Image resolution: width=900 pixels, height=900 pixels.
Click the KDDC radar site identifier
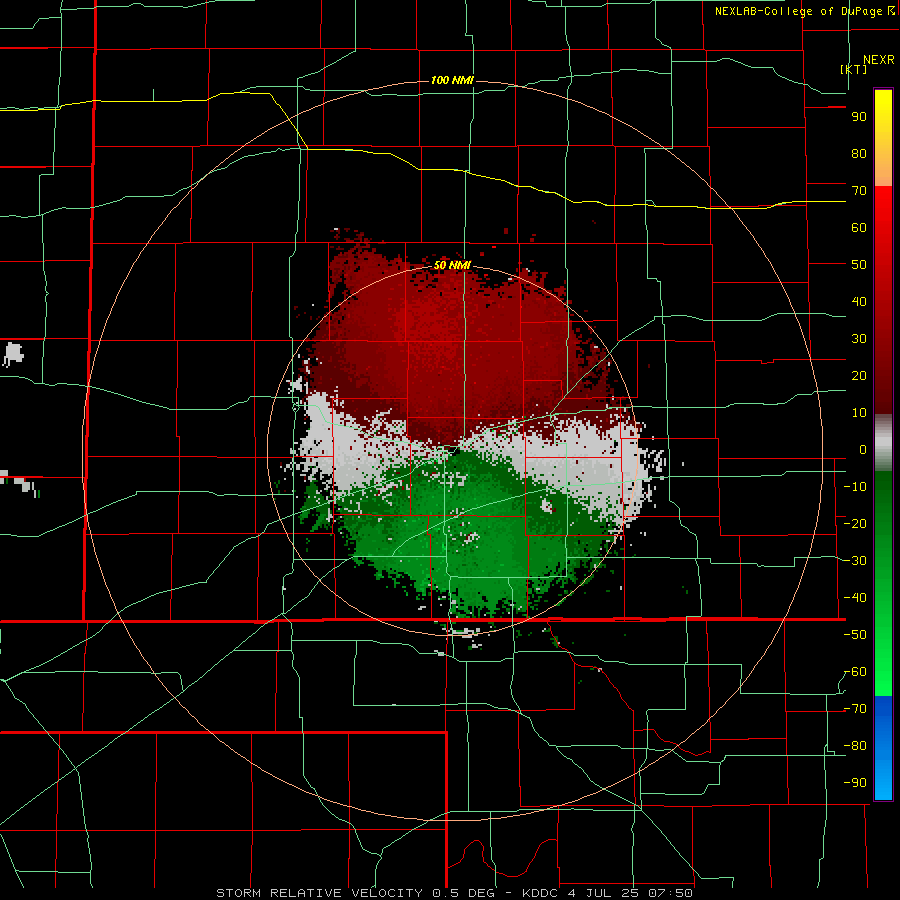[x=542, y=893]
